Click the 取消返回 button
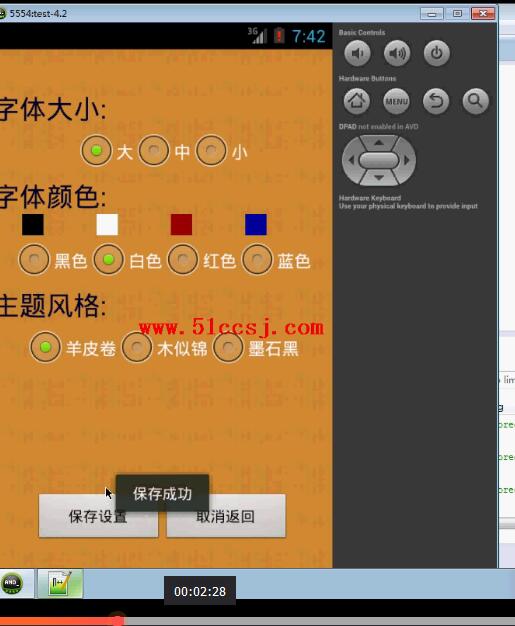 click(x=226, y=516)
